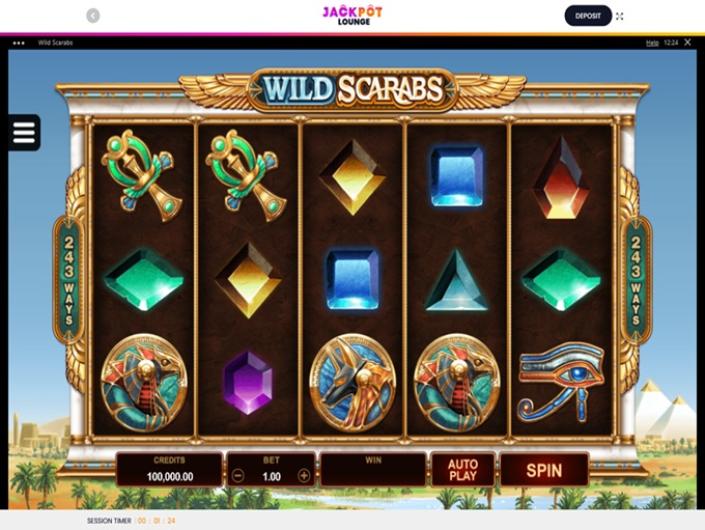
Task: Click the session timer at the bottom
Action: [x=131, y=521]
